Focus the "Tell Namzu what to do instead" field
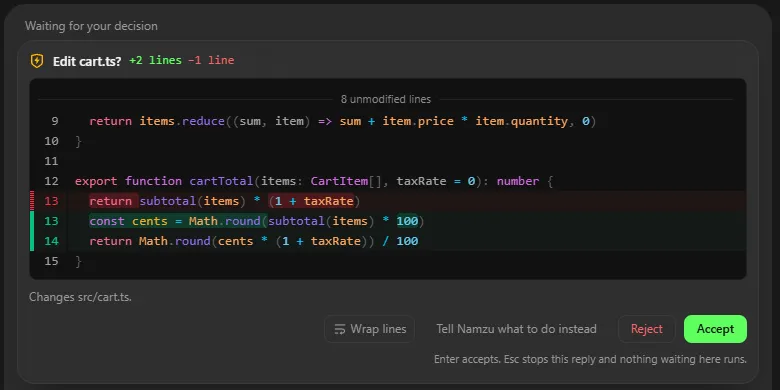The height and width of the screenshot is (390, 780). pyautogui.click(x=516, y=329)
